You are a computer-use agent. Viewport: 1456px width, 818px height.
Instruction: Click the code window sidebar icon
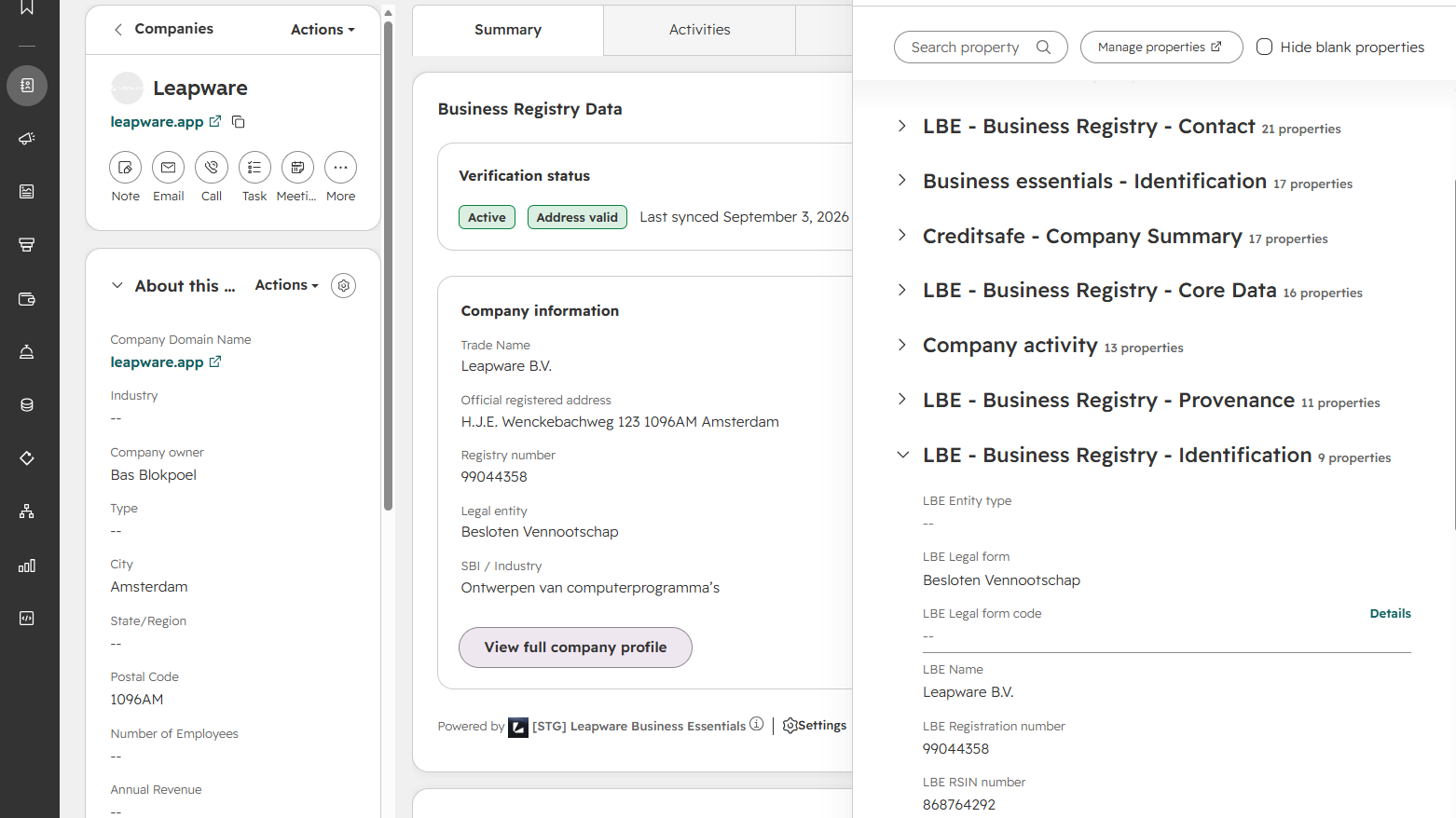click(27, 619)
